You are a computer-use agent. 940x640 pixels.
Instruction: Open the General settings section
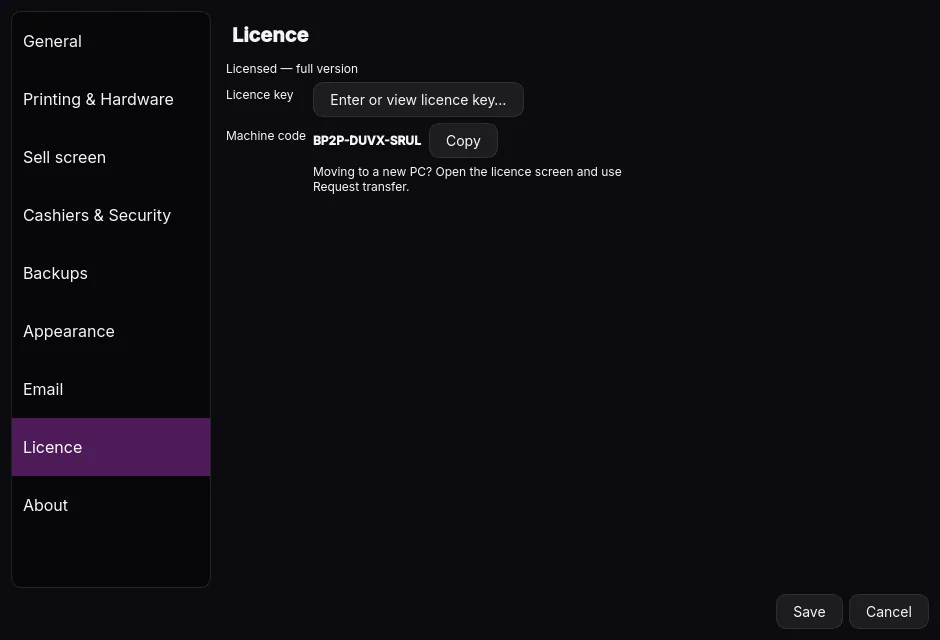[111, 41]
